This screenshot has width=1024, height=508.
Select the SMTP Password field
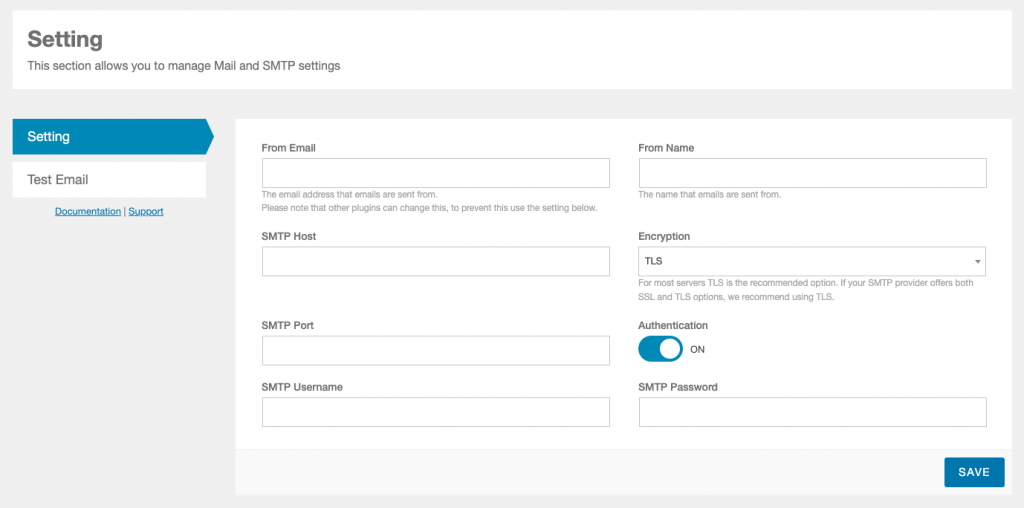(812, 412)
